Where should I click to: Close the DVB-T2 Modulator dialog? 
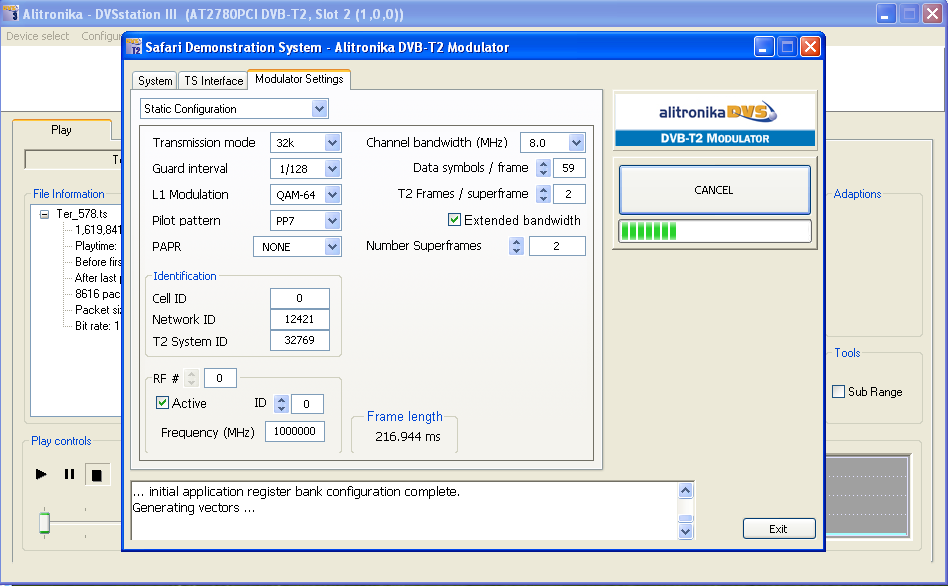(810, 47)
